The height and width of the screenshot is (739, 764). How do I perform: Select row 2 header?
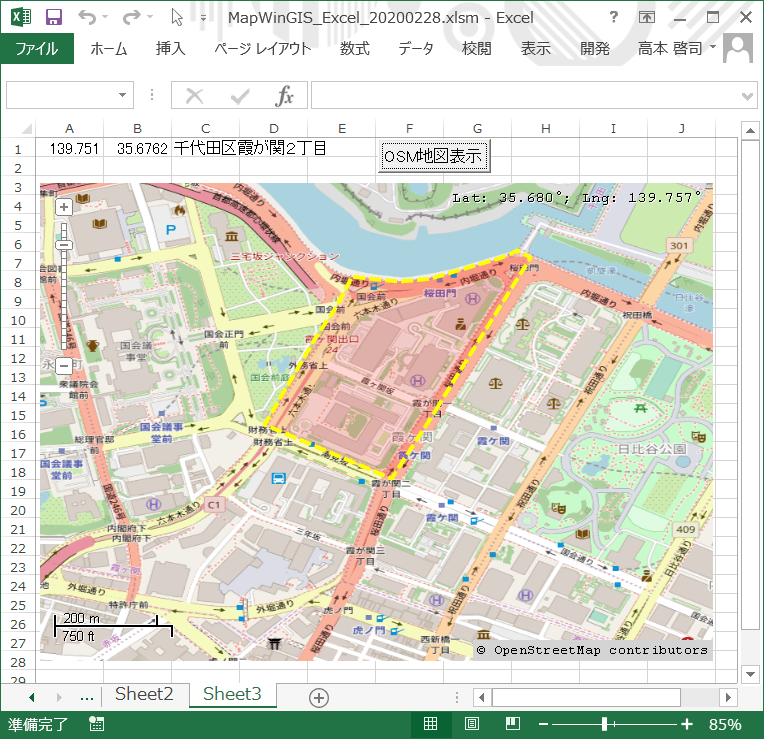click(x=18, y=168)
